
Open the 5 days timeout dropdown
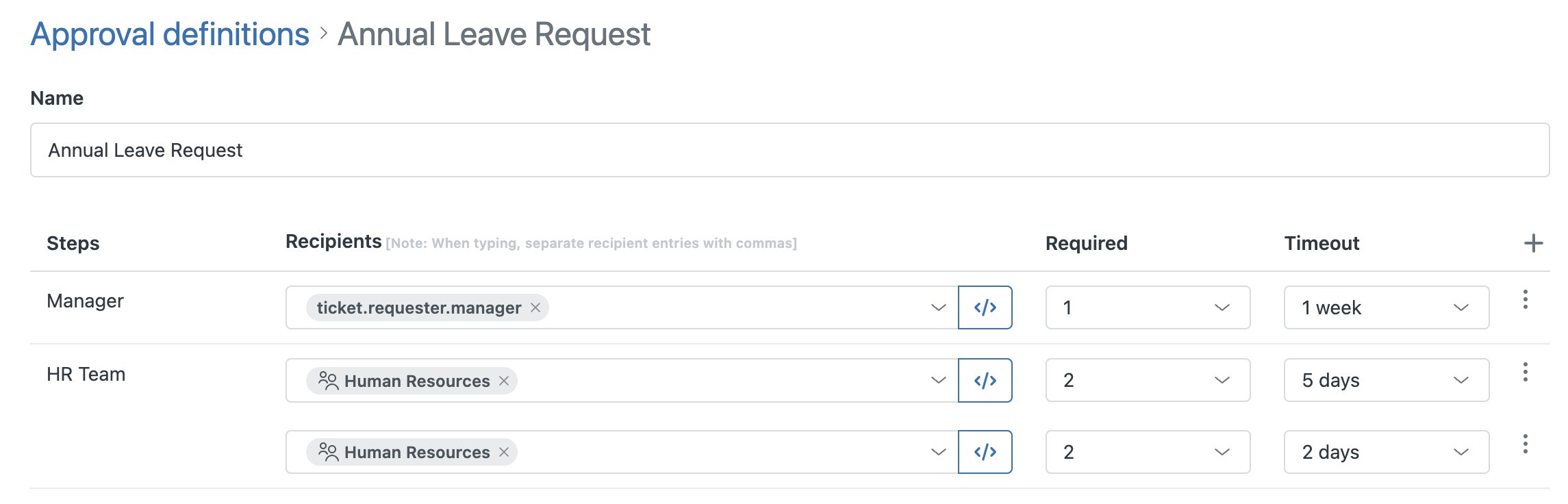1386,380
